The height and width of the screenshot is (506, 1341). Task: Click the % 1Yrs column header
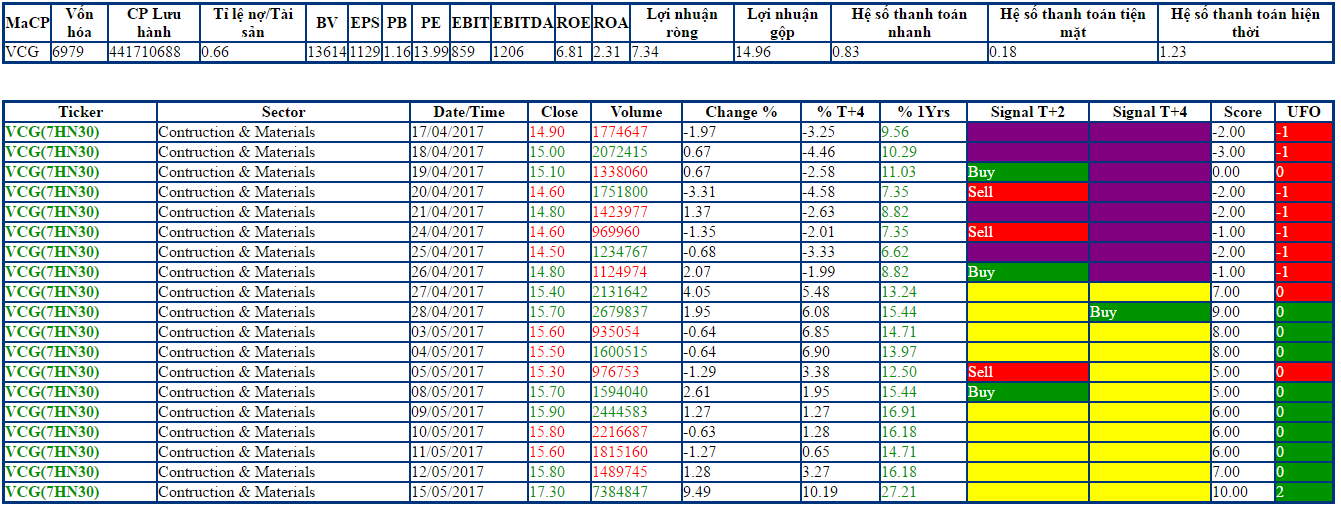(922, 112)
